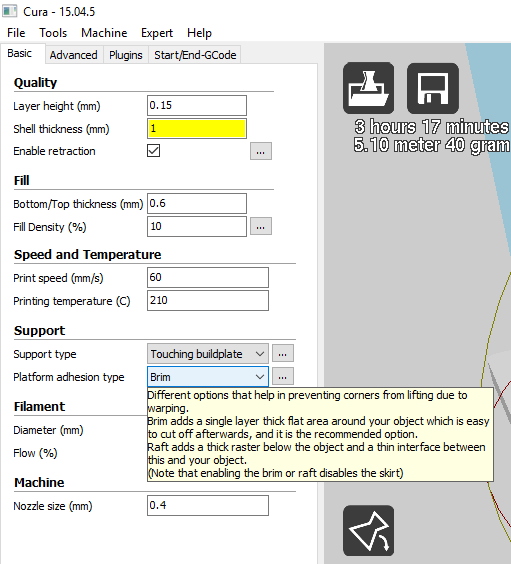Open Platform adhesion type dropdown
This screenshot has height=564, width=511.
pos(207,377)
